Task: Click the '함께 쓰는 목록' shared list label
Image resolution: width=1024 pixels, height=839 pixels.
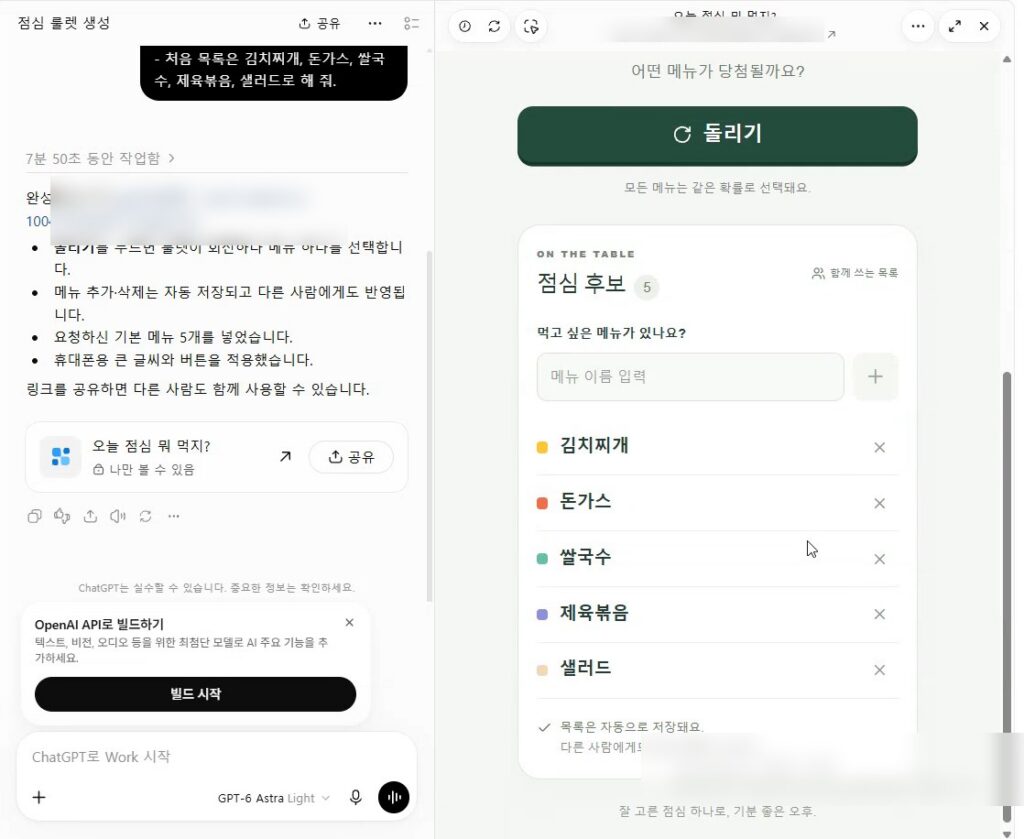Action: click(x=855, y=273)
